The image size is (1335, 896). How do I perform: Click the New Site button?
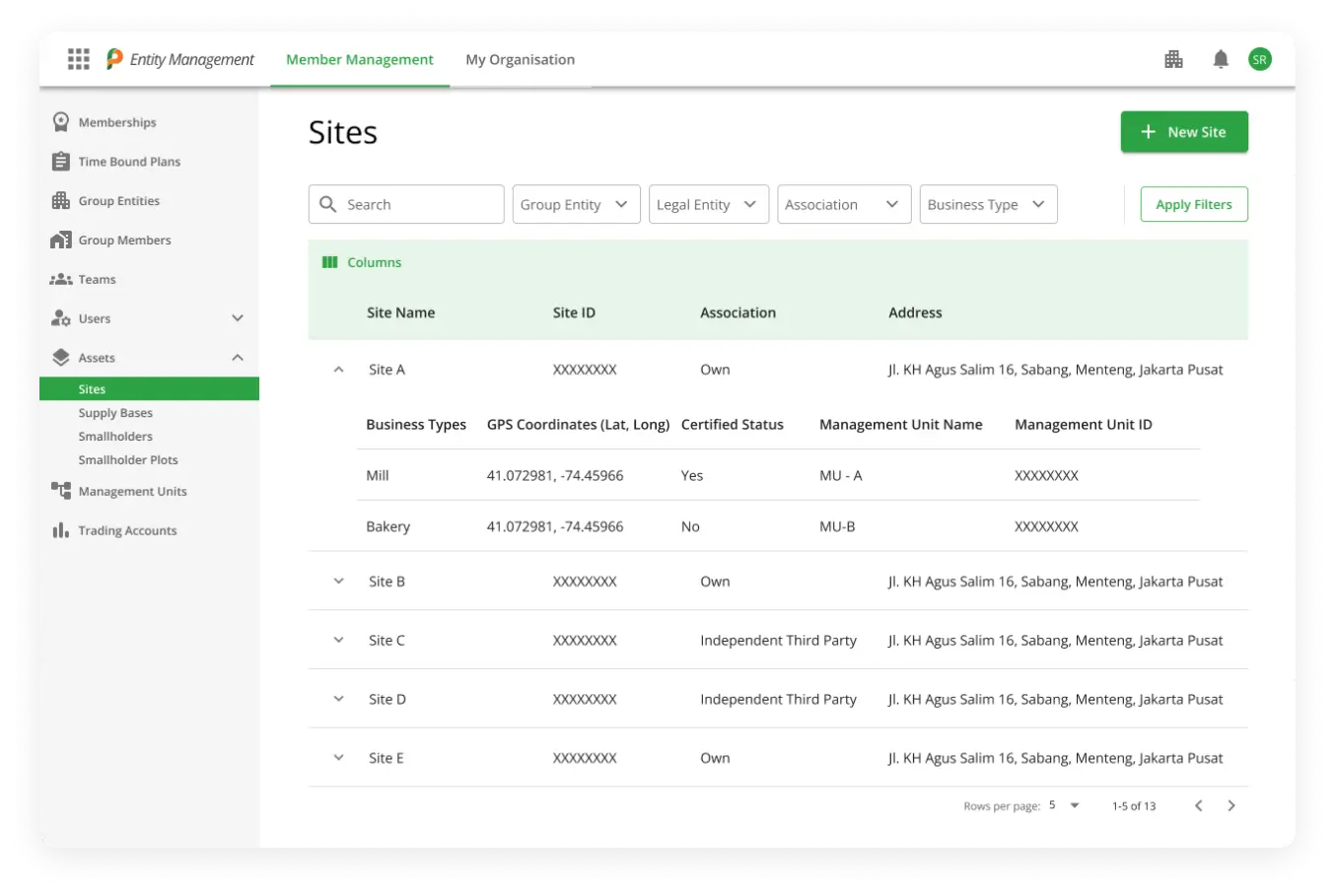[x=1183, y=132]
